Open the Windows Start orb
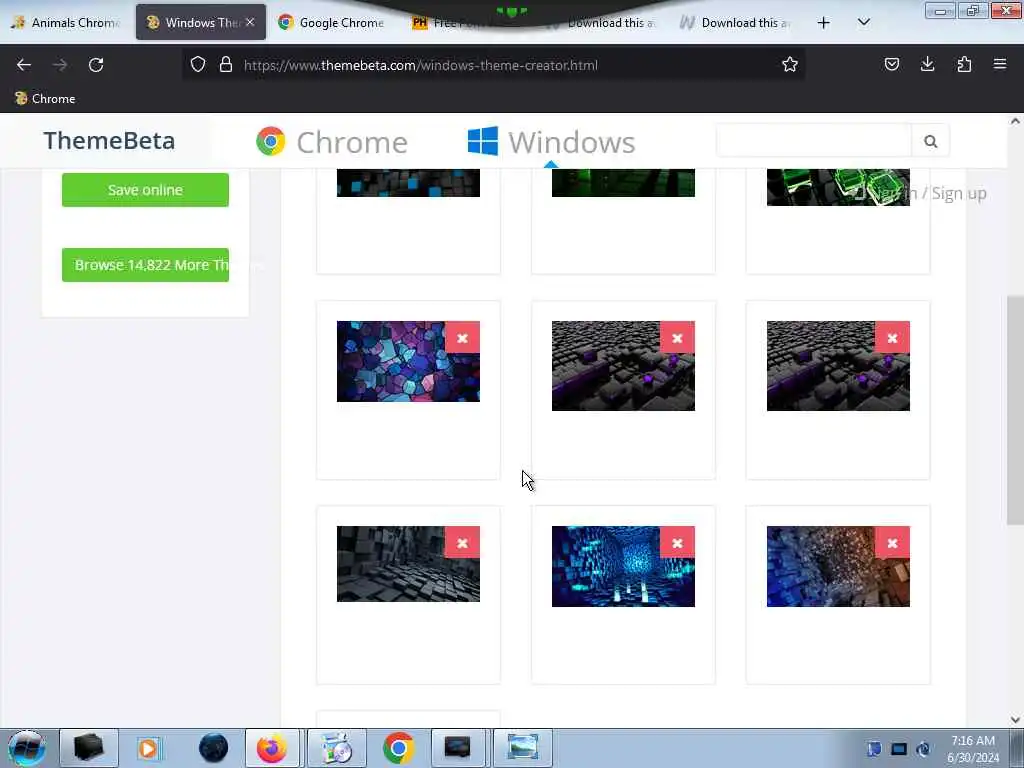1024x768 pixels. pyautogui.click(x=27, y=748)
